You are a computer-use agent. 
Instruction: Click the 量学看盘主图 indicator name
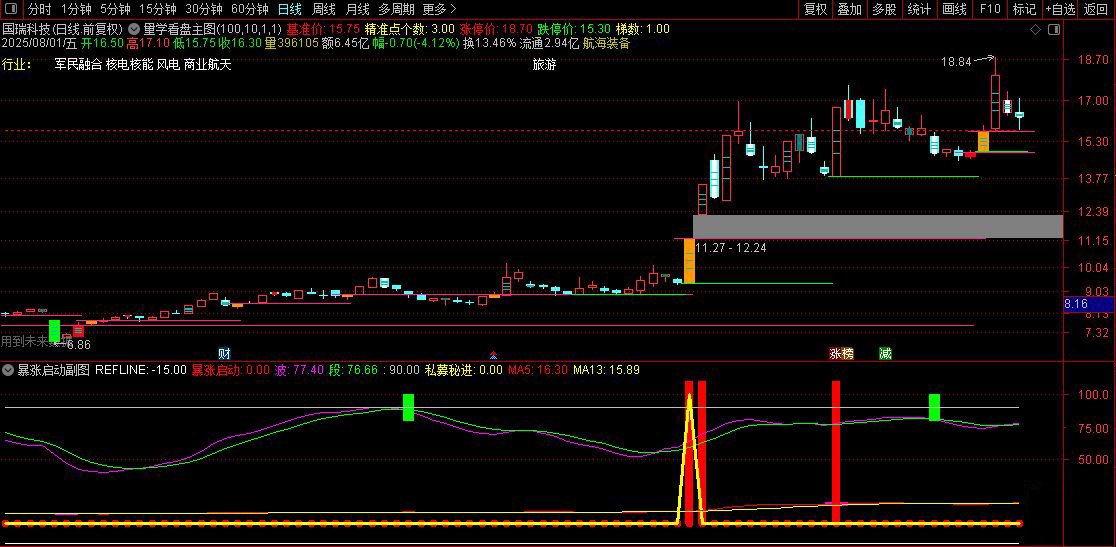[x=179, y=29]
